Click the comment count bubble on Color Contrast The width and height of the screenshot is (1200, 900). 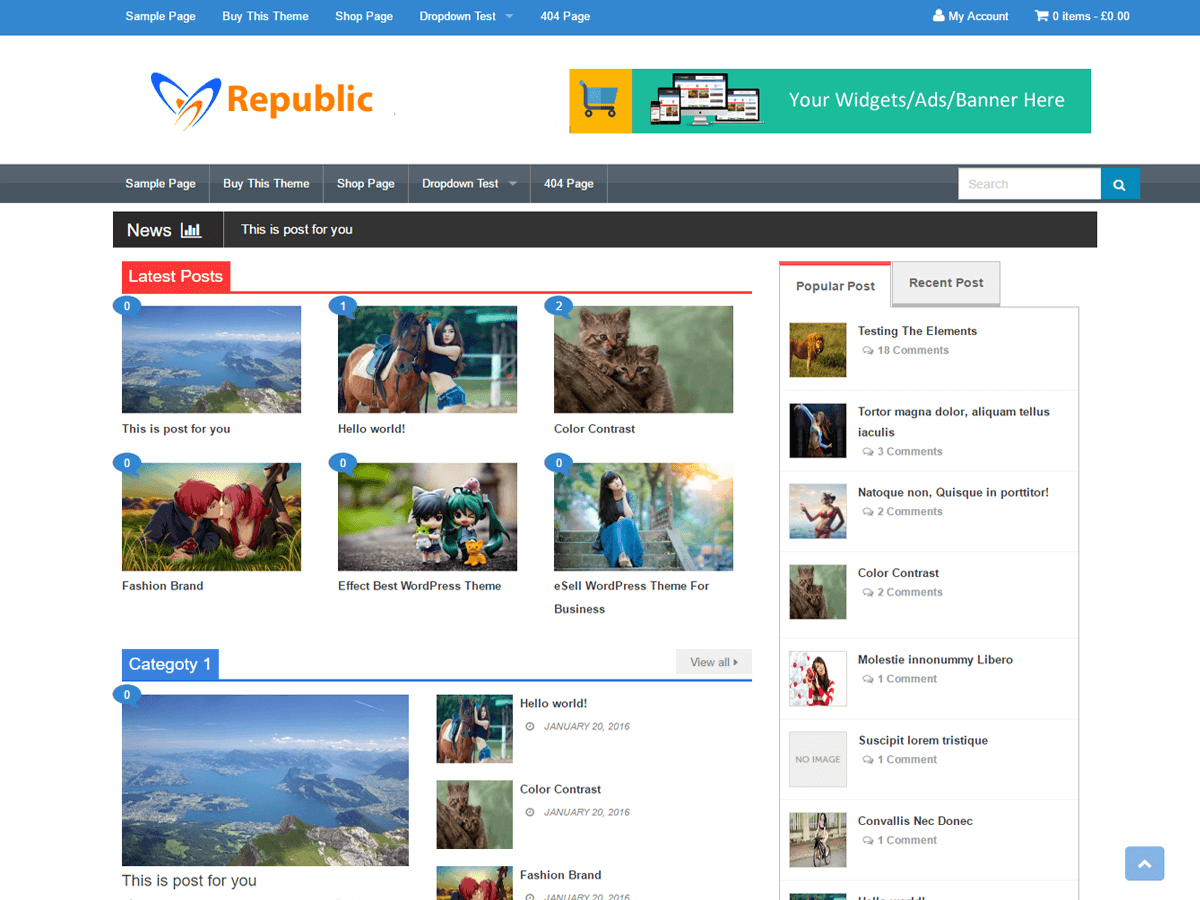coord(559,307)
